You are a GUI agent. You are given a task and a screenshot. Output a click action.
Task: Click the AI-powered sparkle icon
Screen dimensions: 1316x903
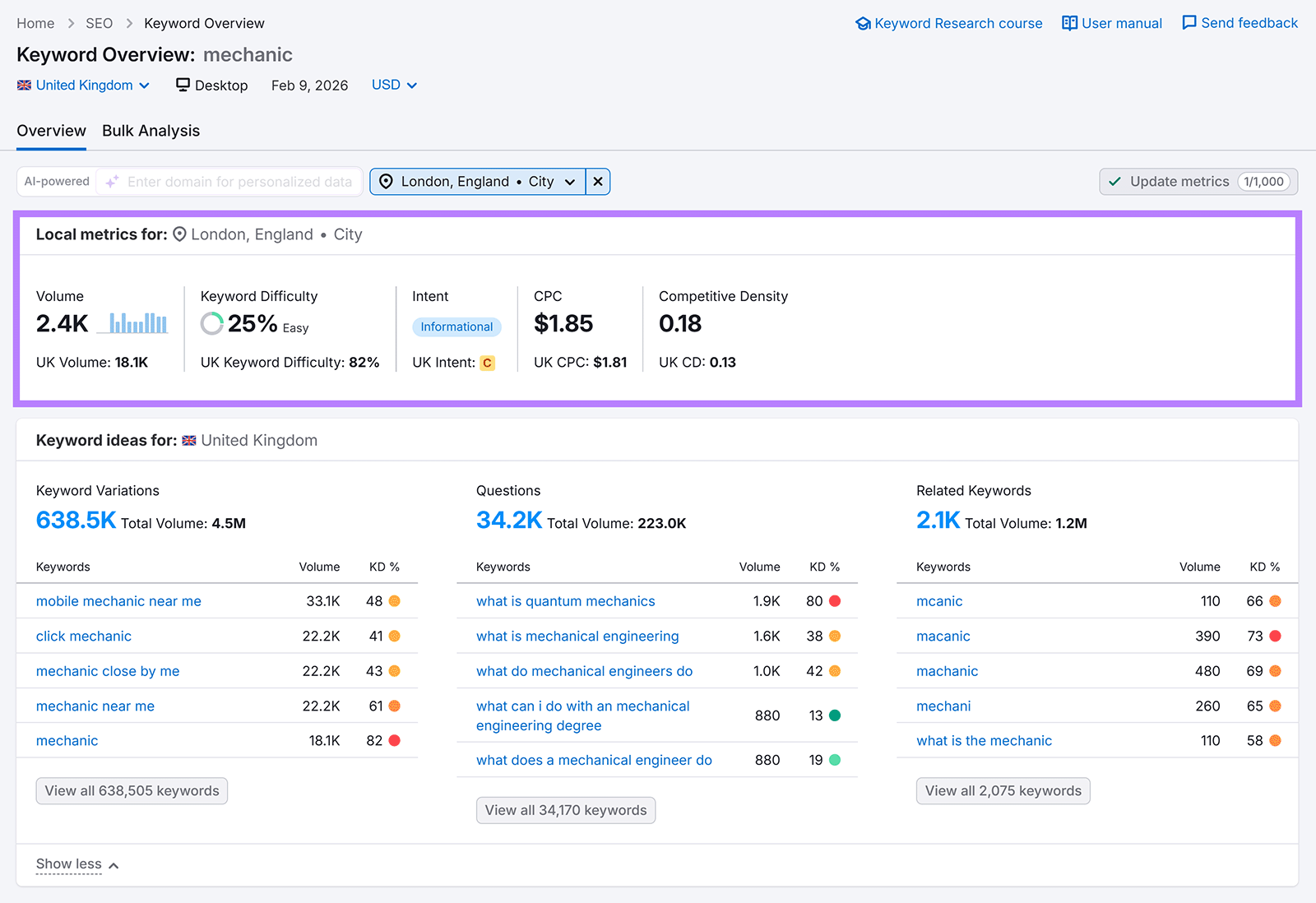pyautogui.click(x=111, y=181)
